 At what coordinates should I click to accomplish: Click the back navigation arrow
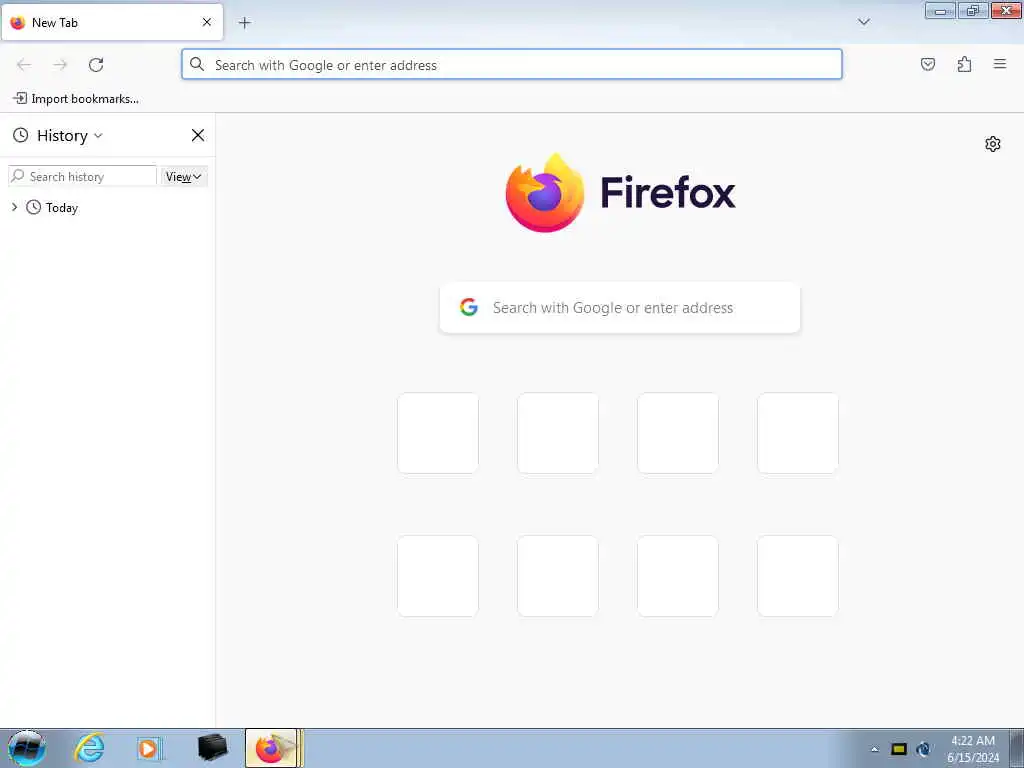coord(24,65)
